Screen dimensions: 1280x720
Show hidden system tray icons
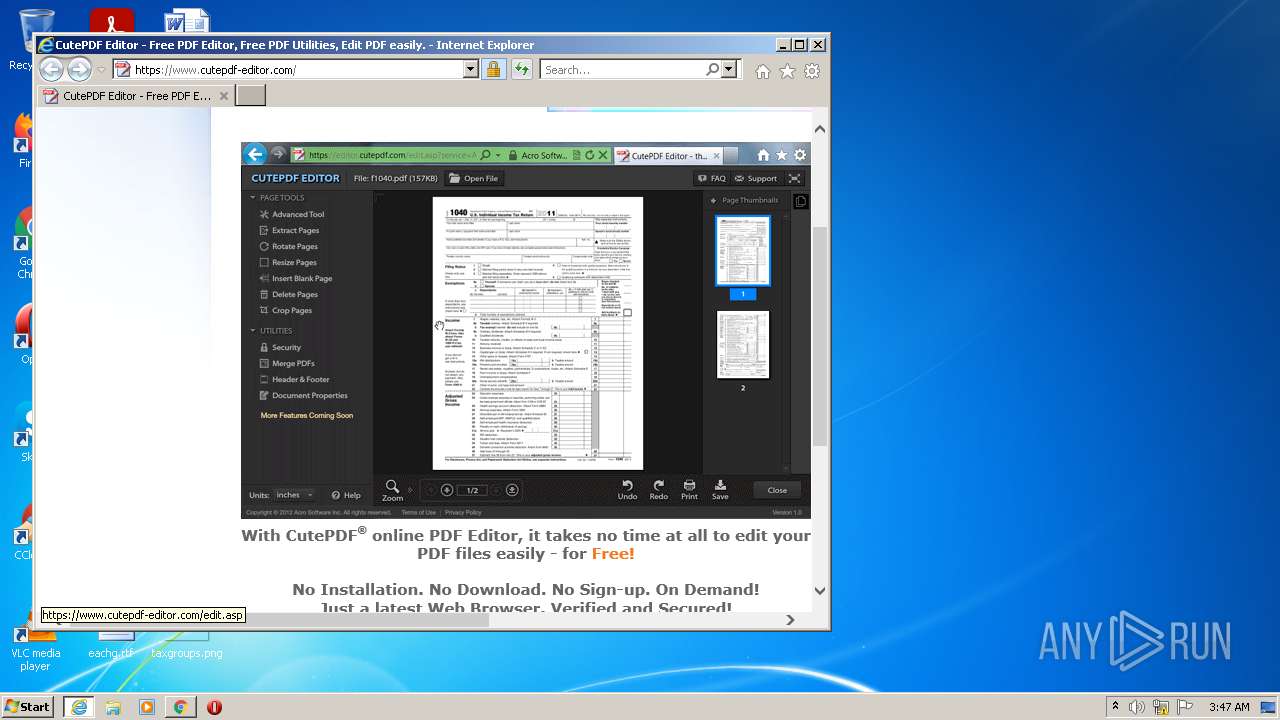(1115, 707)
